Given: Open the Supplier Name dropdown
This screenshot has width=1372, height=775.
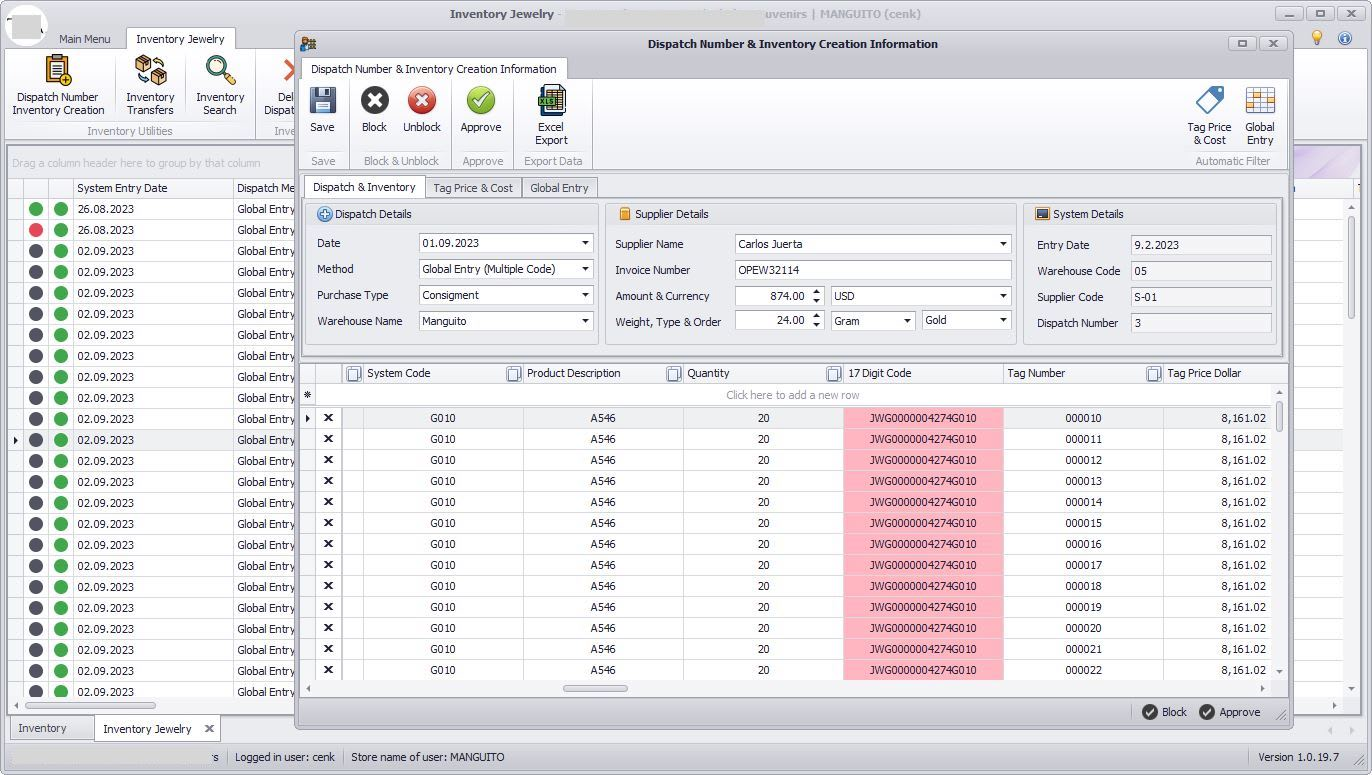Looking at the screenshot, I should [x=1003, y=244].
